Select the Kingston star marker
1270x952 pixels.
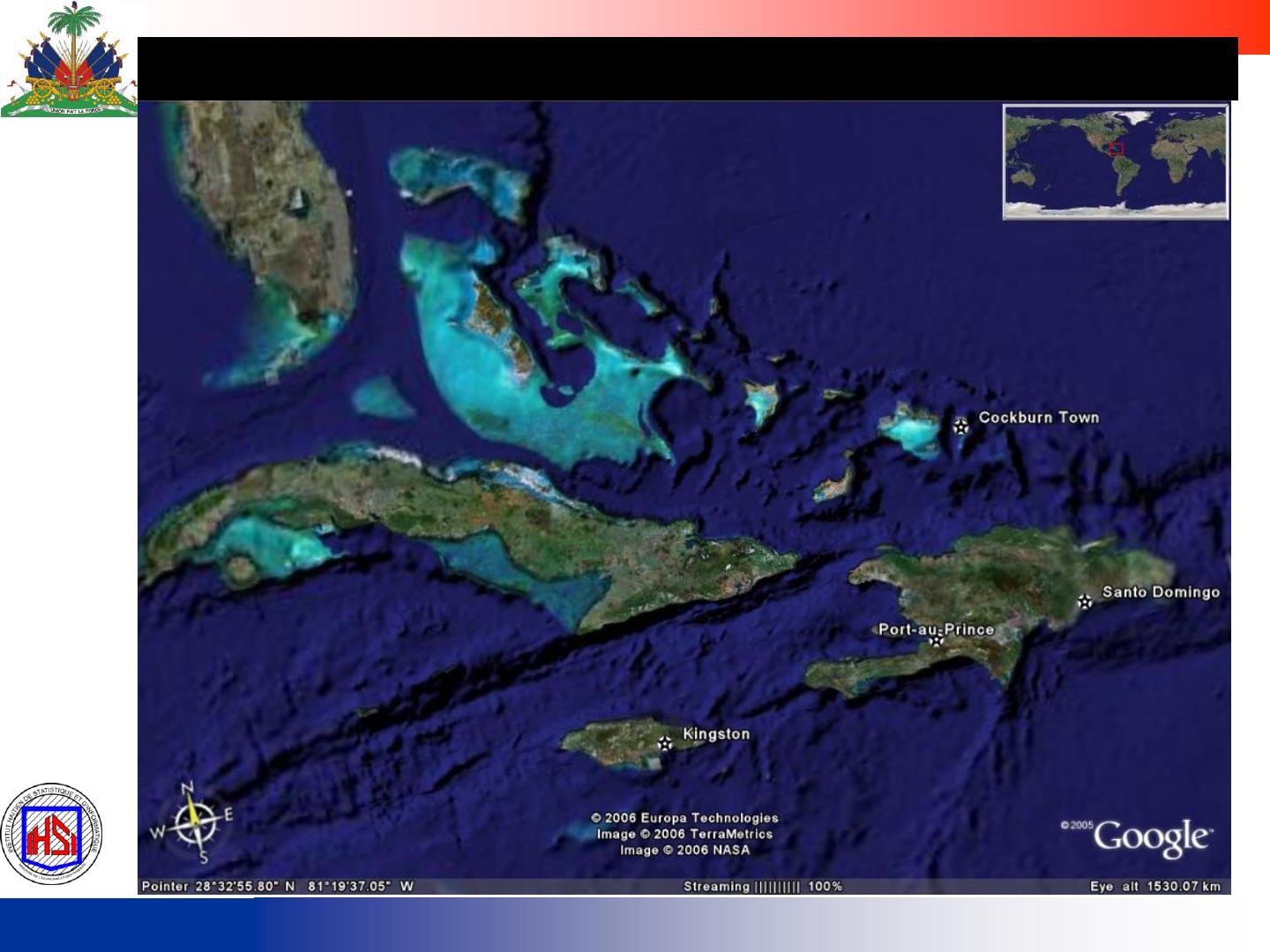click(665, 743)
